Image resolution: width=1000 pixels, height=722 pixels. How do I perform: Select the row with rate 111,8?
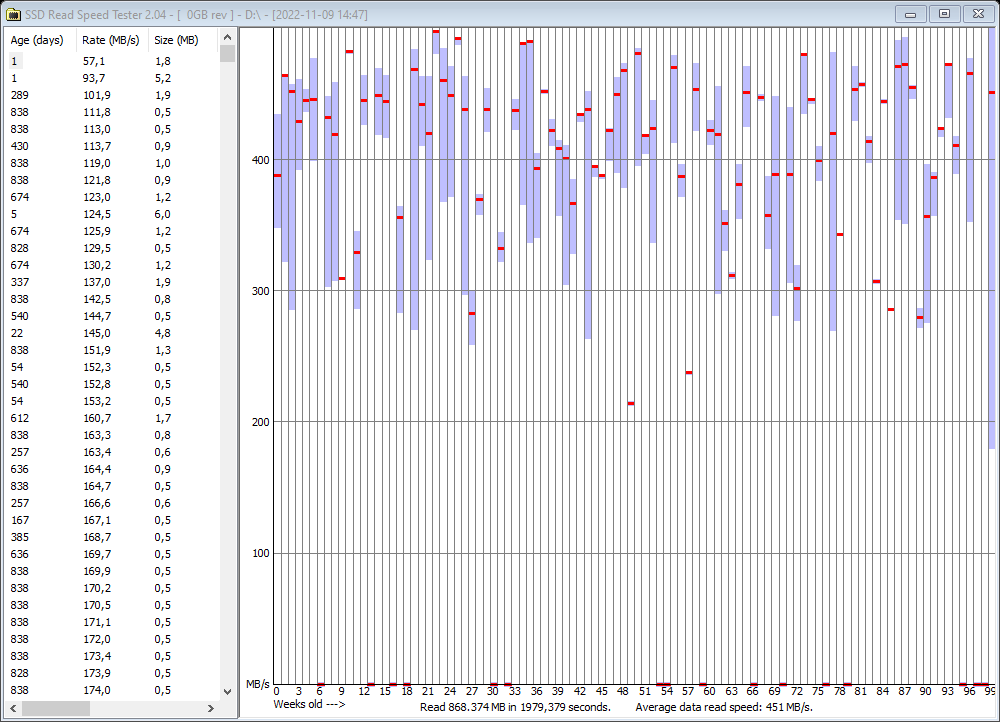pos(112,112)
